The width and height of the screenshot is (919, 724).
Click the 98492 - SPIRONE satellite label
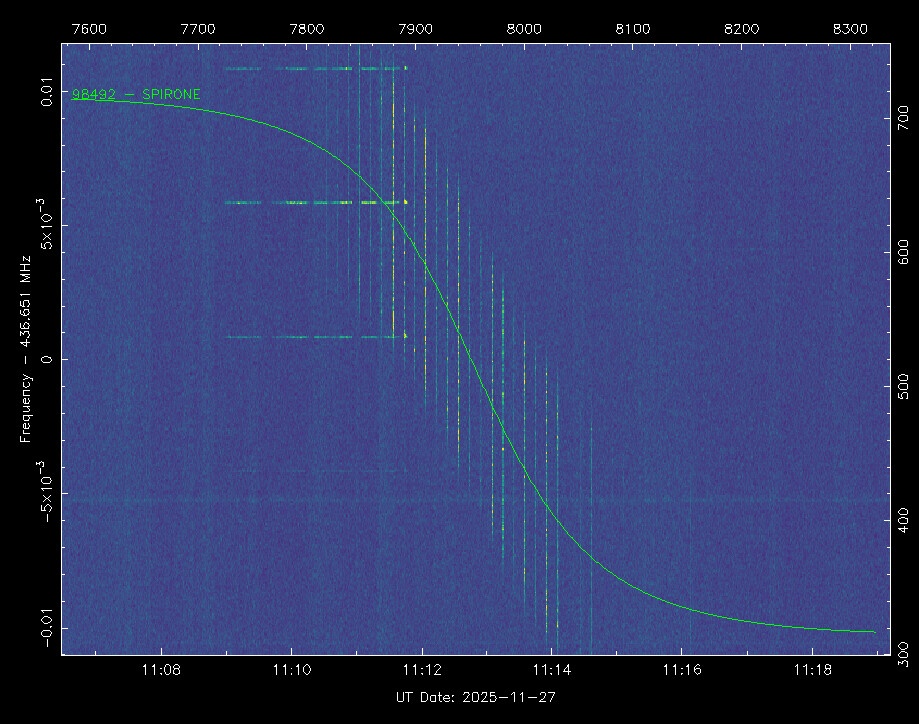coord(136,95)
